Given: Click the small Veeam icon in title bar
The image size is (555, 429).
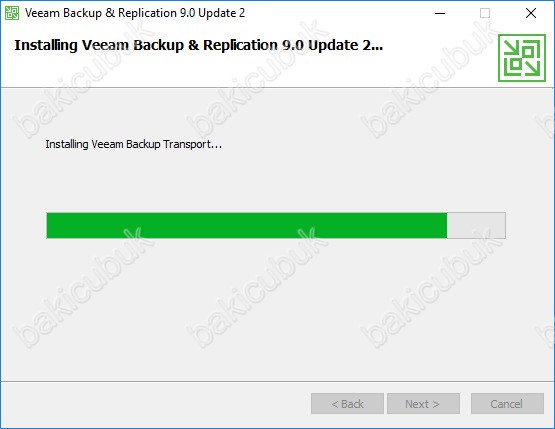Looking at the screenshot, I should click(x=12, y=13).
